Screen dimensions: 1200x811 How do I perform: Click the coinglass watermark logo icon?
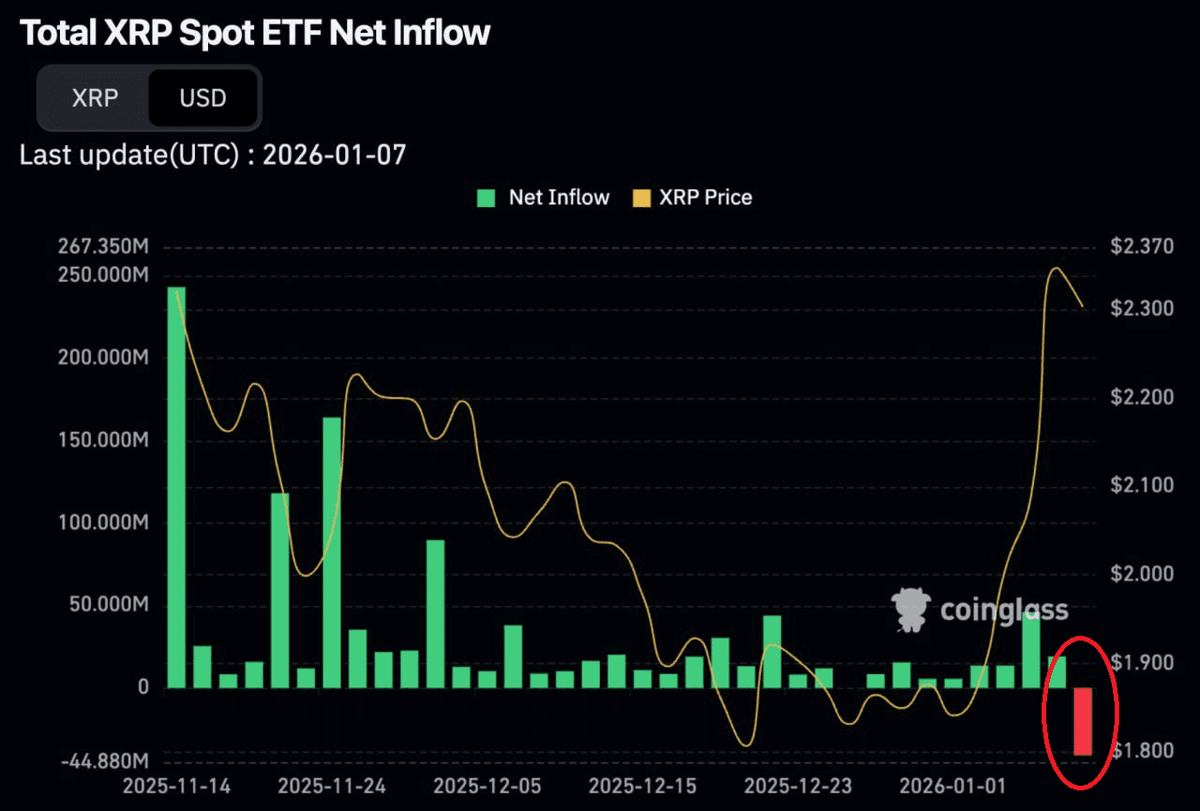point(910,609)
